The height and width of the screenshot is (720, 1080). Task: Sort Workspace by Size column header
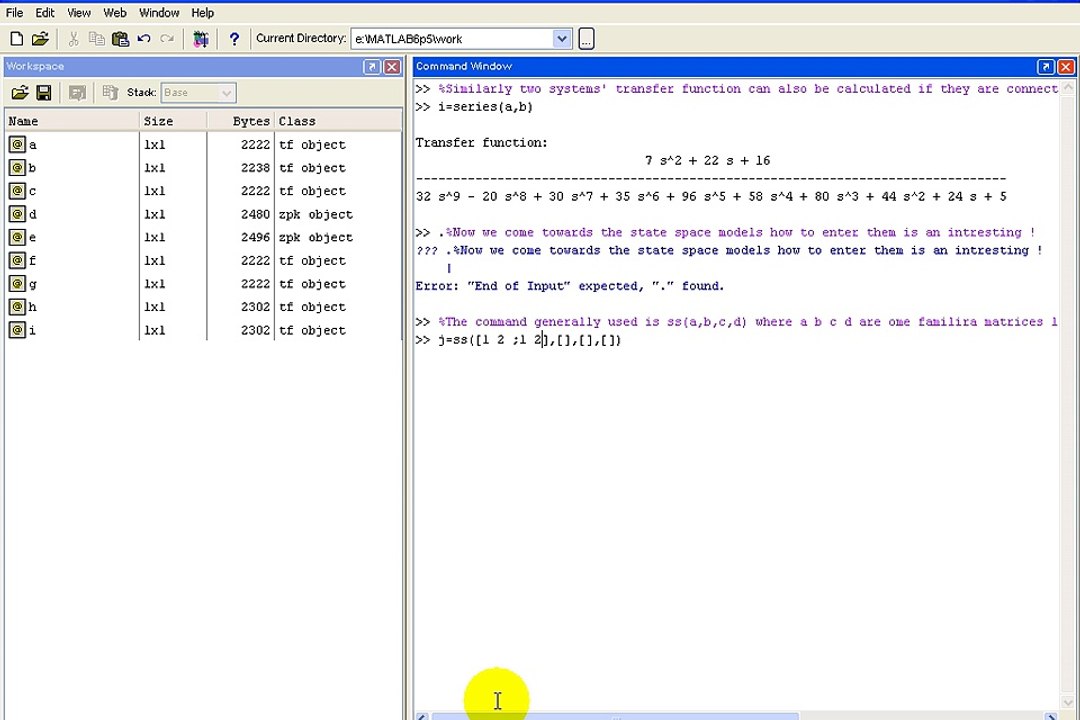pyautogui.click(x=173, y=121)
